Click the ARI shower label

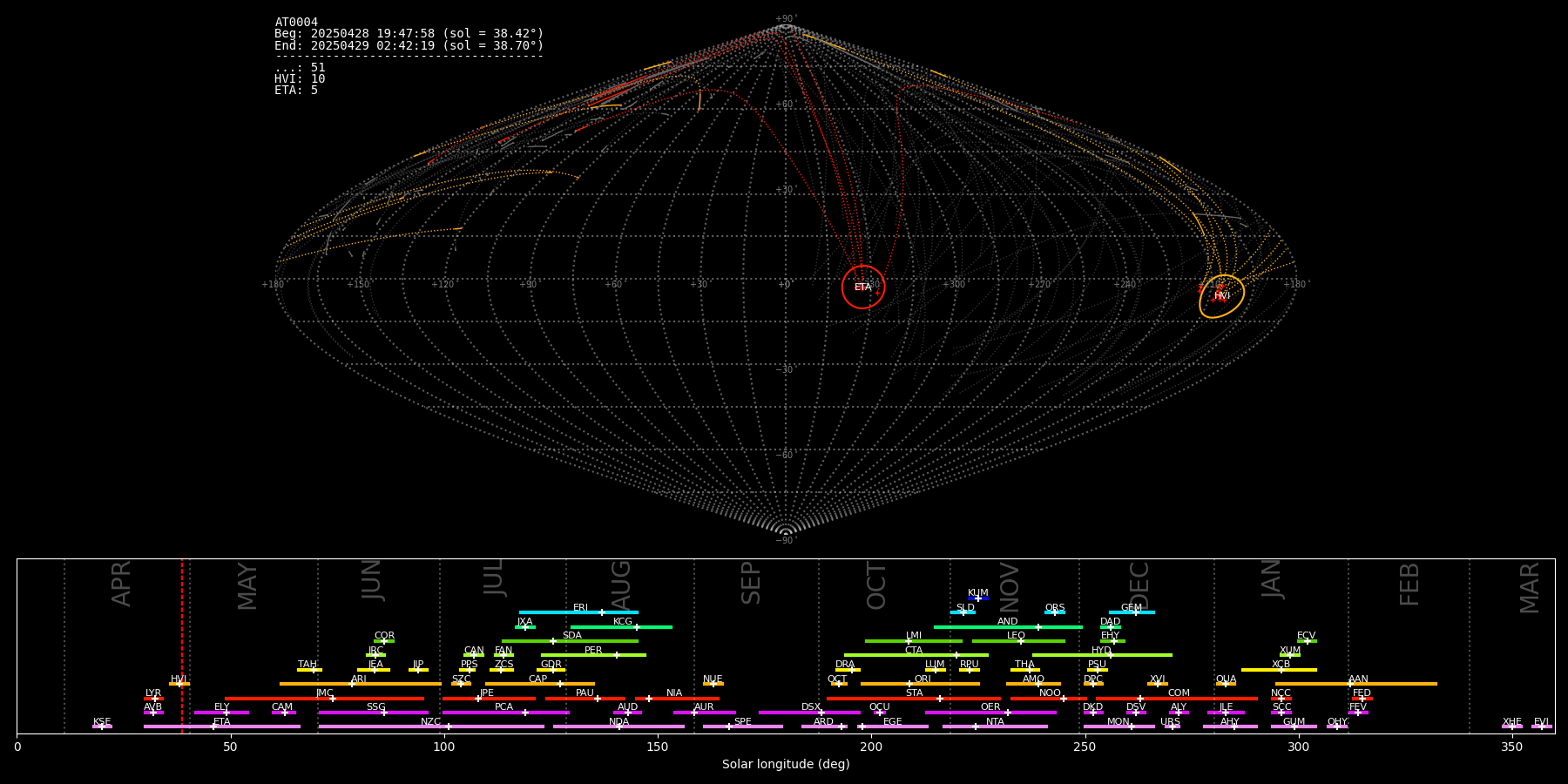coord(359,679)
